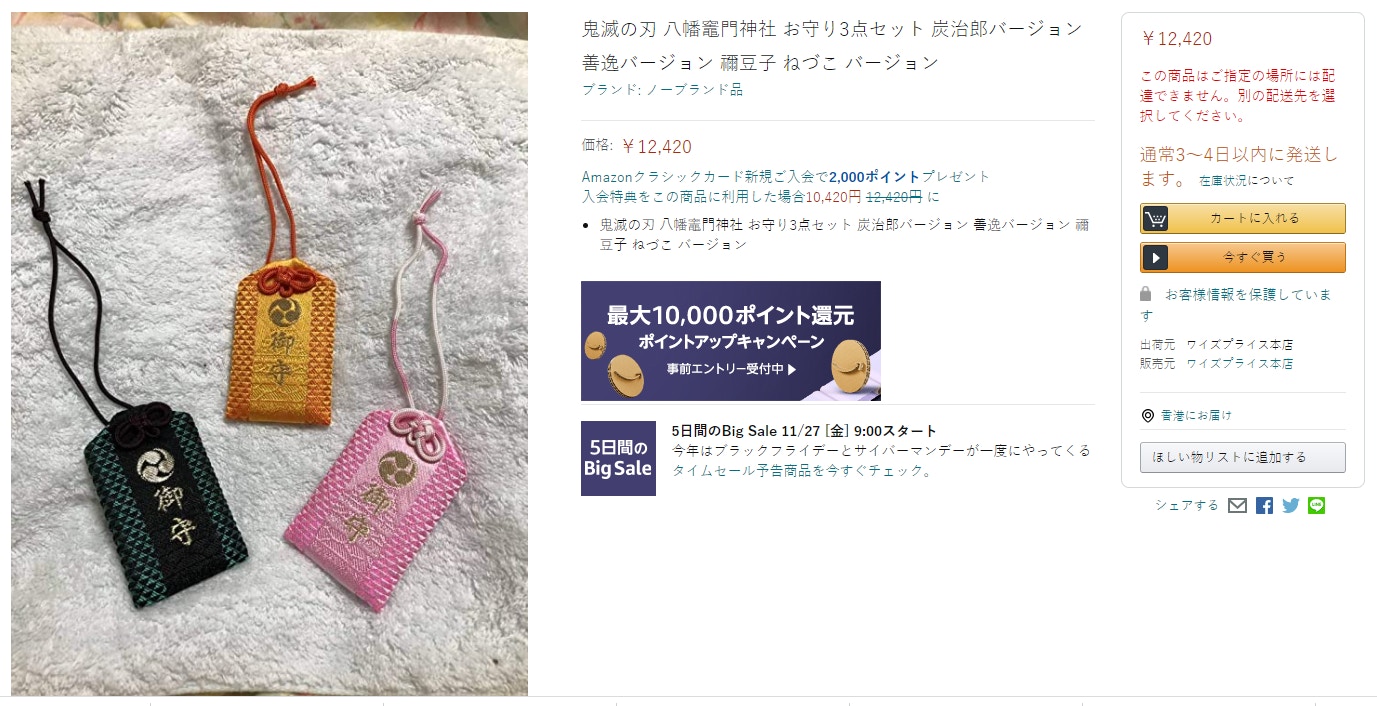Click the play arrow on 今すぐ買う

coord(1155,257)
